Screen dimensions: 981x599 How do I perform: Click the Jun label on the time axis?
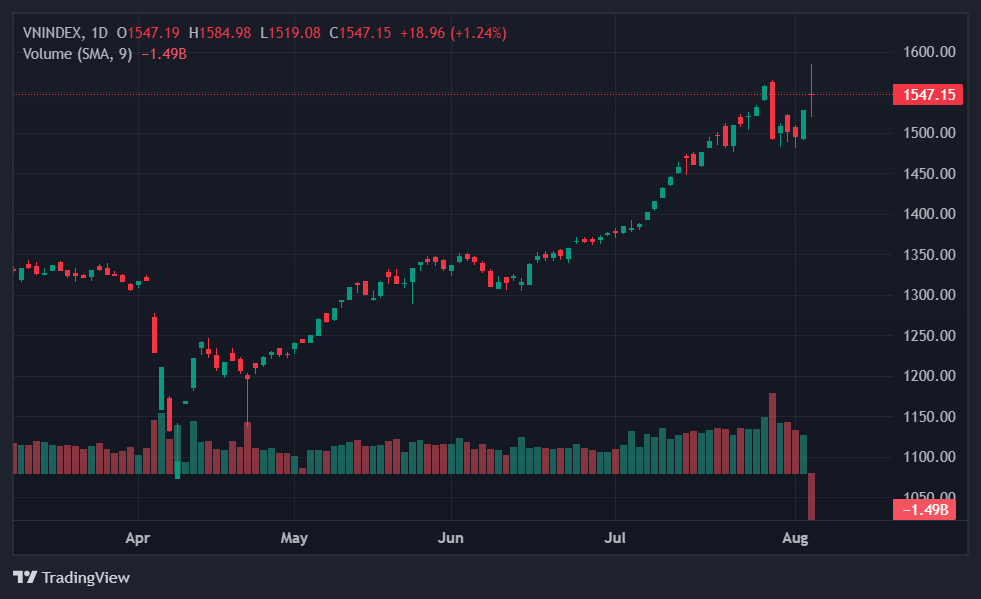pos(450,538)
